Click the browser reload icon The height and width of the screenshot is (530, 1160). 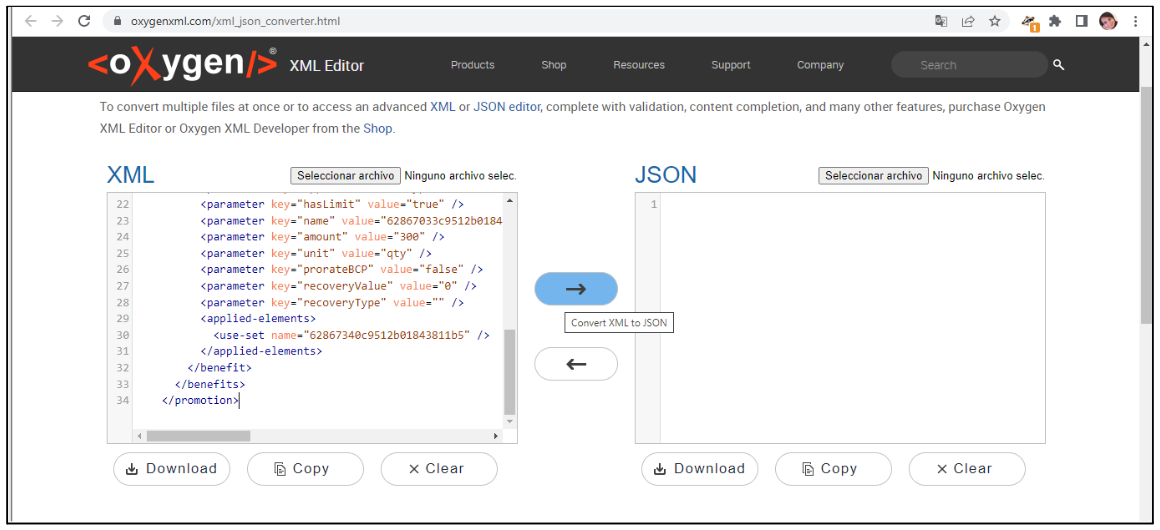click(84, 21)
